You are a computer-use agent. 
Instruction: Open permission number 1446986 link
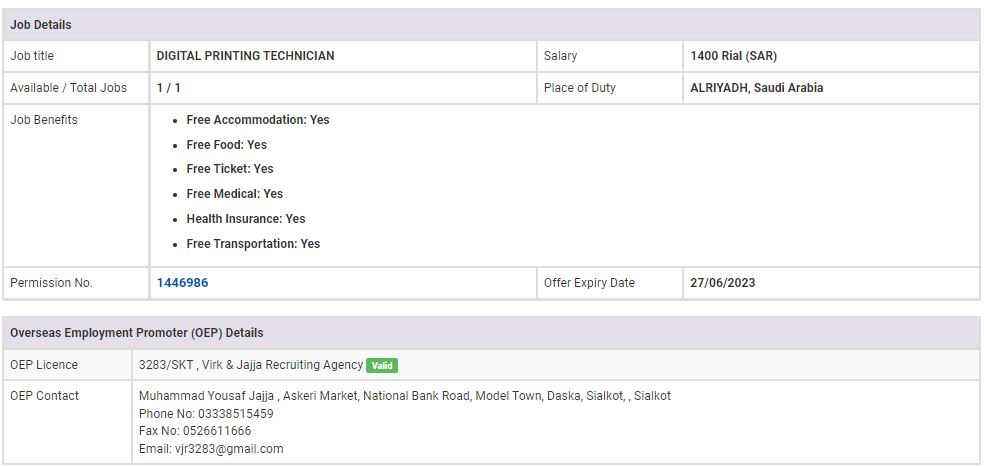(182, 283)
